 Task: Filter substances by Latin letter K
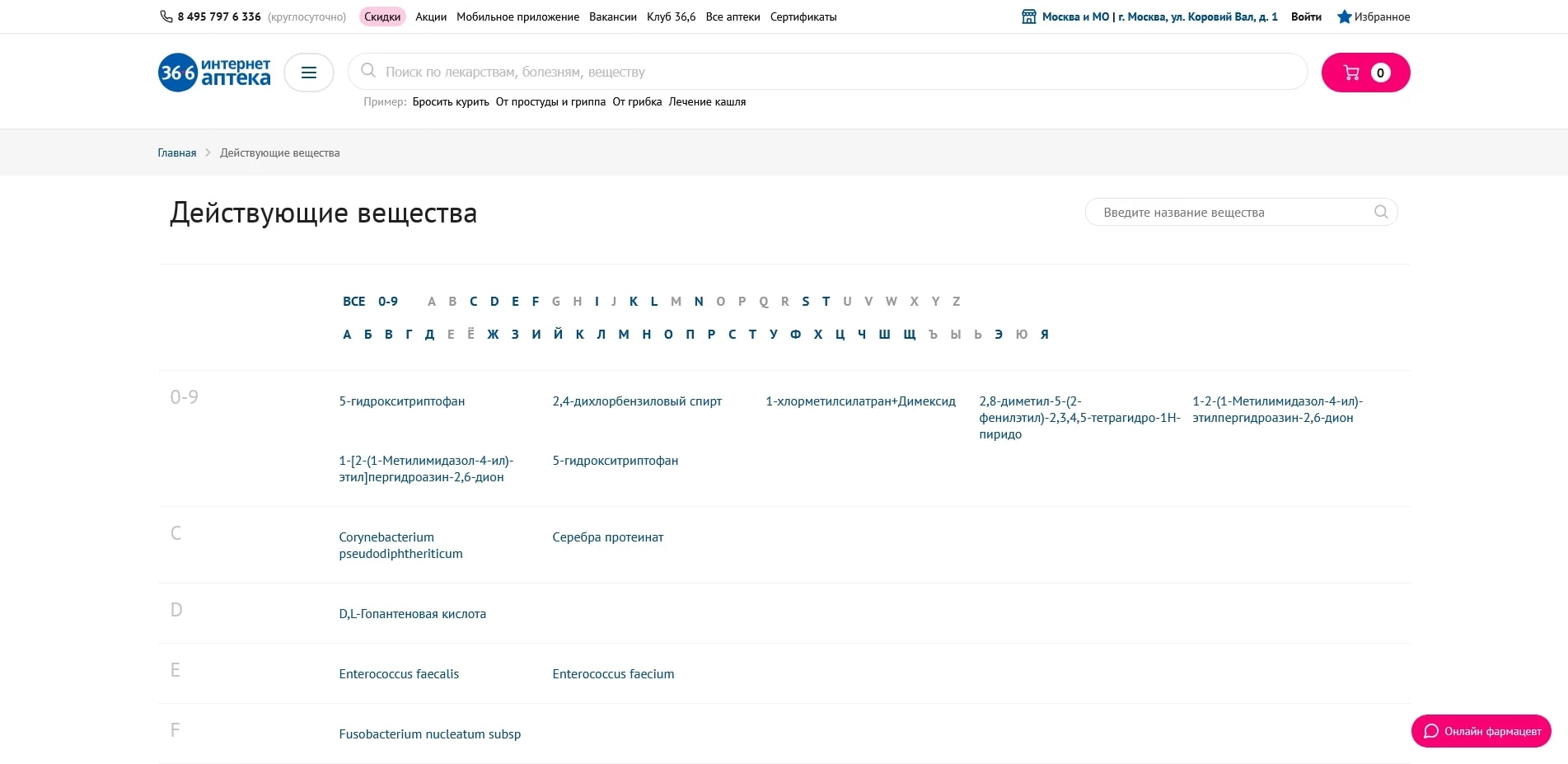tap(634, 302)
